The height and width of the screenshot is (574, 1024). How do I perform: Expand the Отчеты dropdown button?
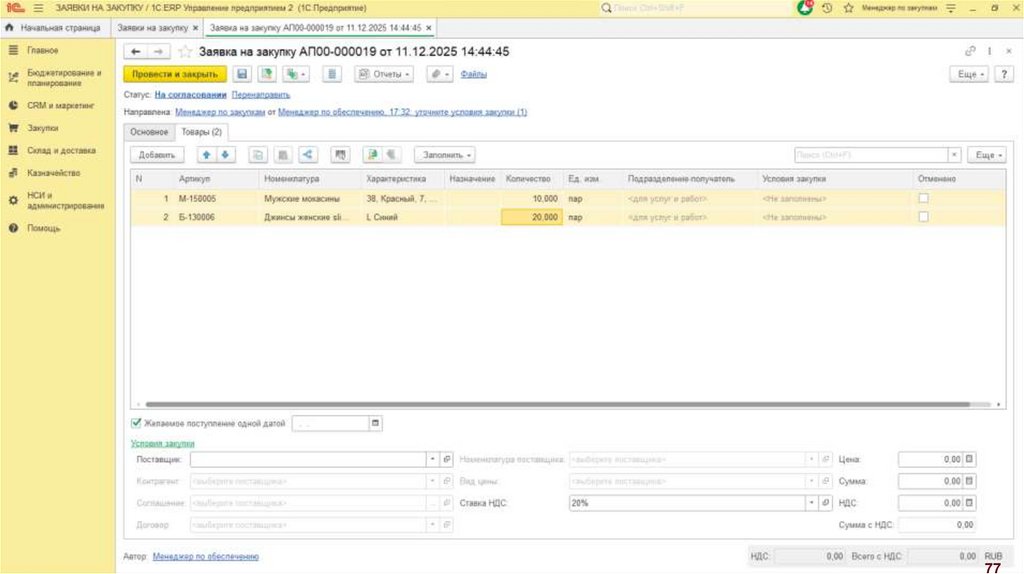point(384,74)
